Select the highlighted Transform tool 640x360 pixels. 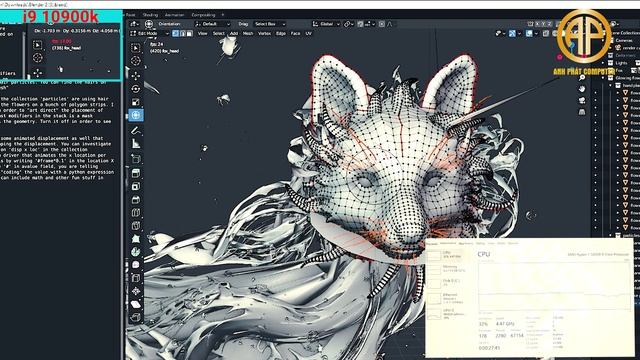136,115
